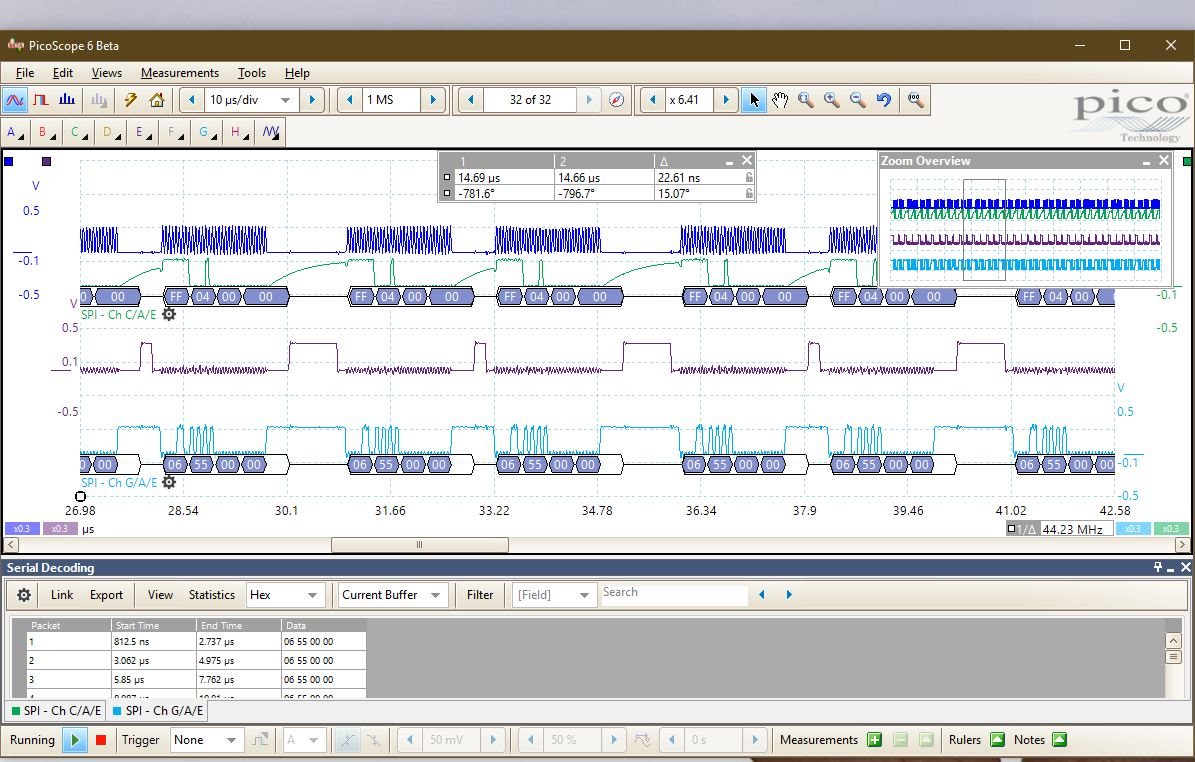Switch to SPI - Ch G/A/E tab
Image resolution: width=1195 pixels, height=762 pixels.
(158, 711)
